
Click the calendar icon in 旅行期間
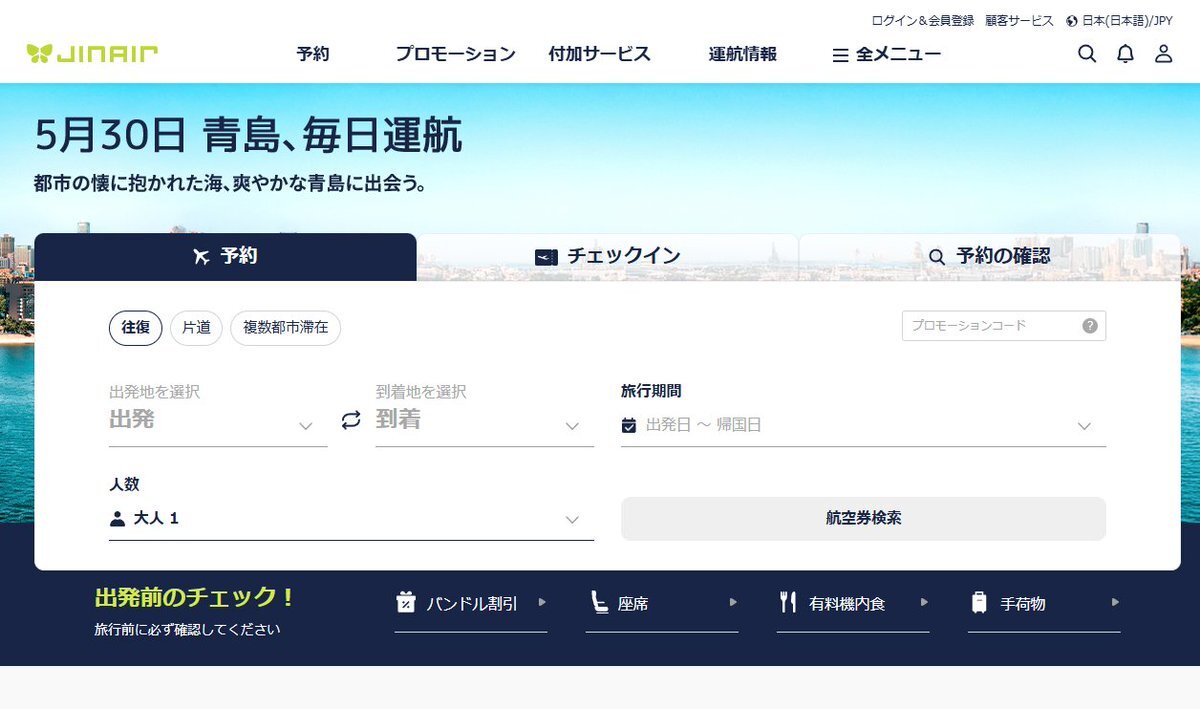629,425
